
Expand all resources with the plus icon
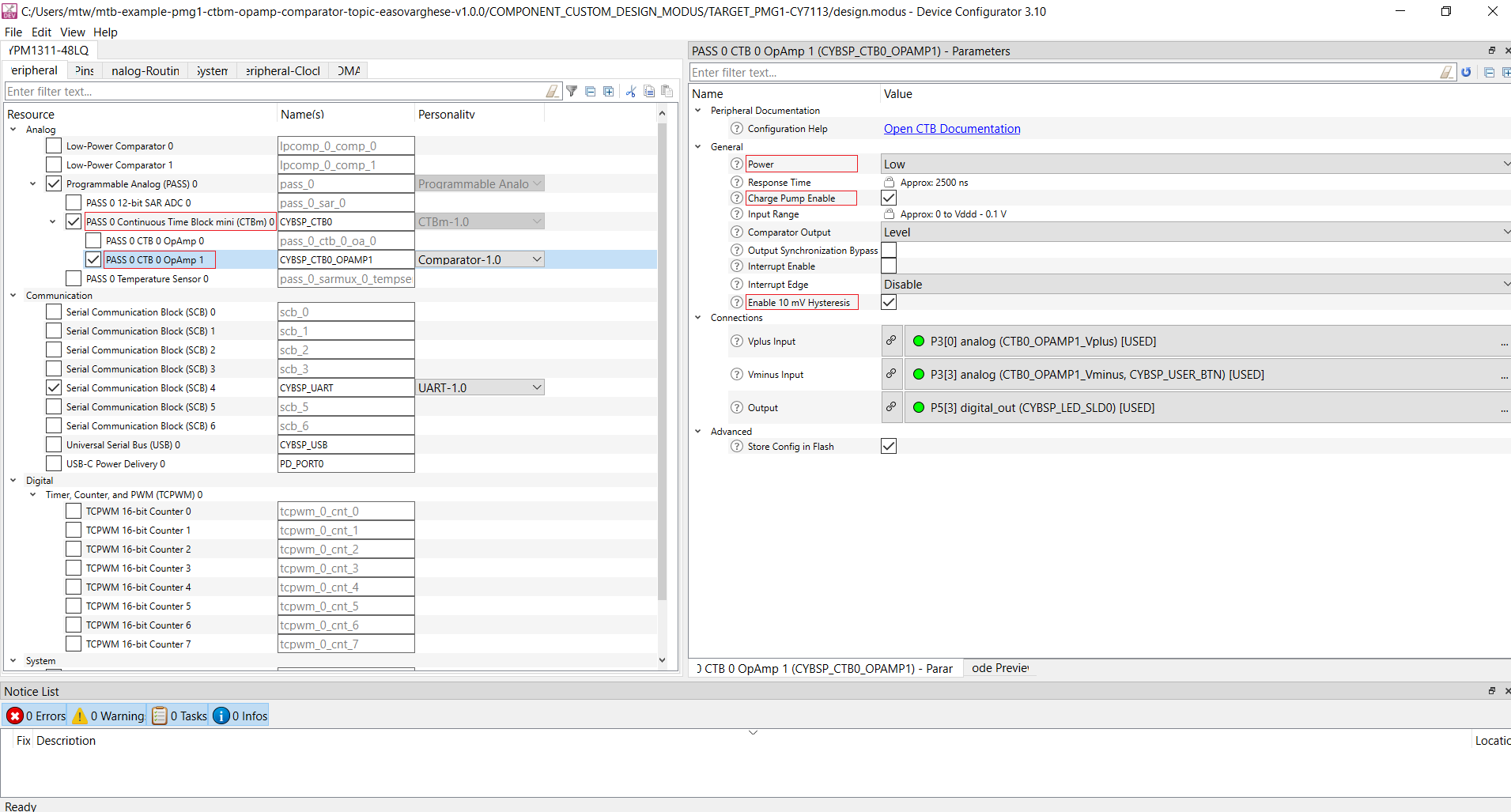tap(609, 92)
